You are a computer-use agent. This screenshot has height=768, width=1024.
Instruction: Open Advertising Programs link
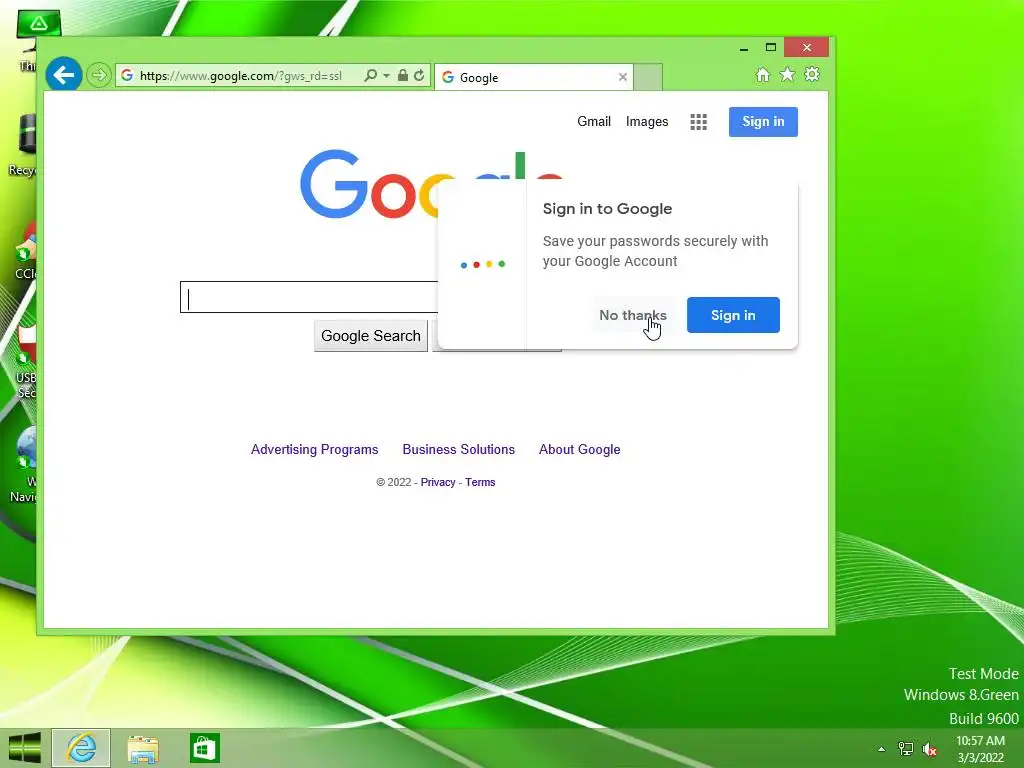(314, 449)
